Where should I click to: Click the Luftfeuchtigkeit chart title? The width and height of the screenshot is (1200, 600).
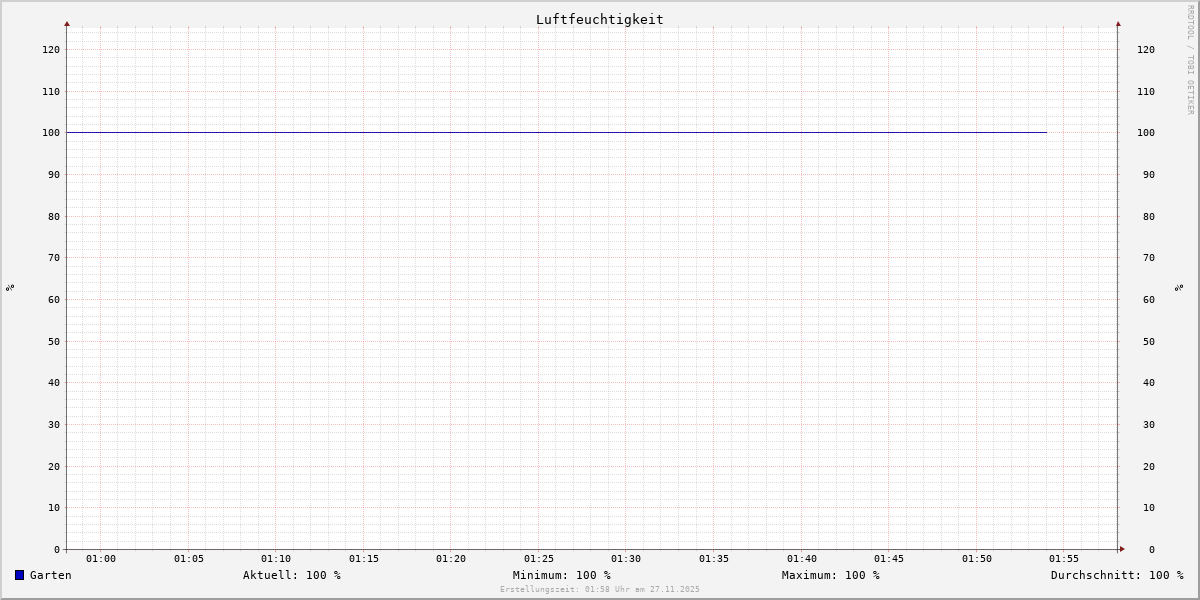coord(599,19)
